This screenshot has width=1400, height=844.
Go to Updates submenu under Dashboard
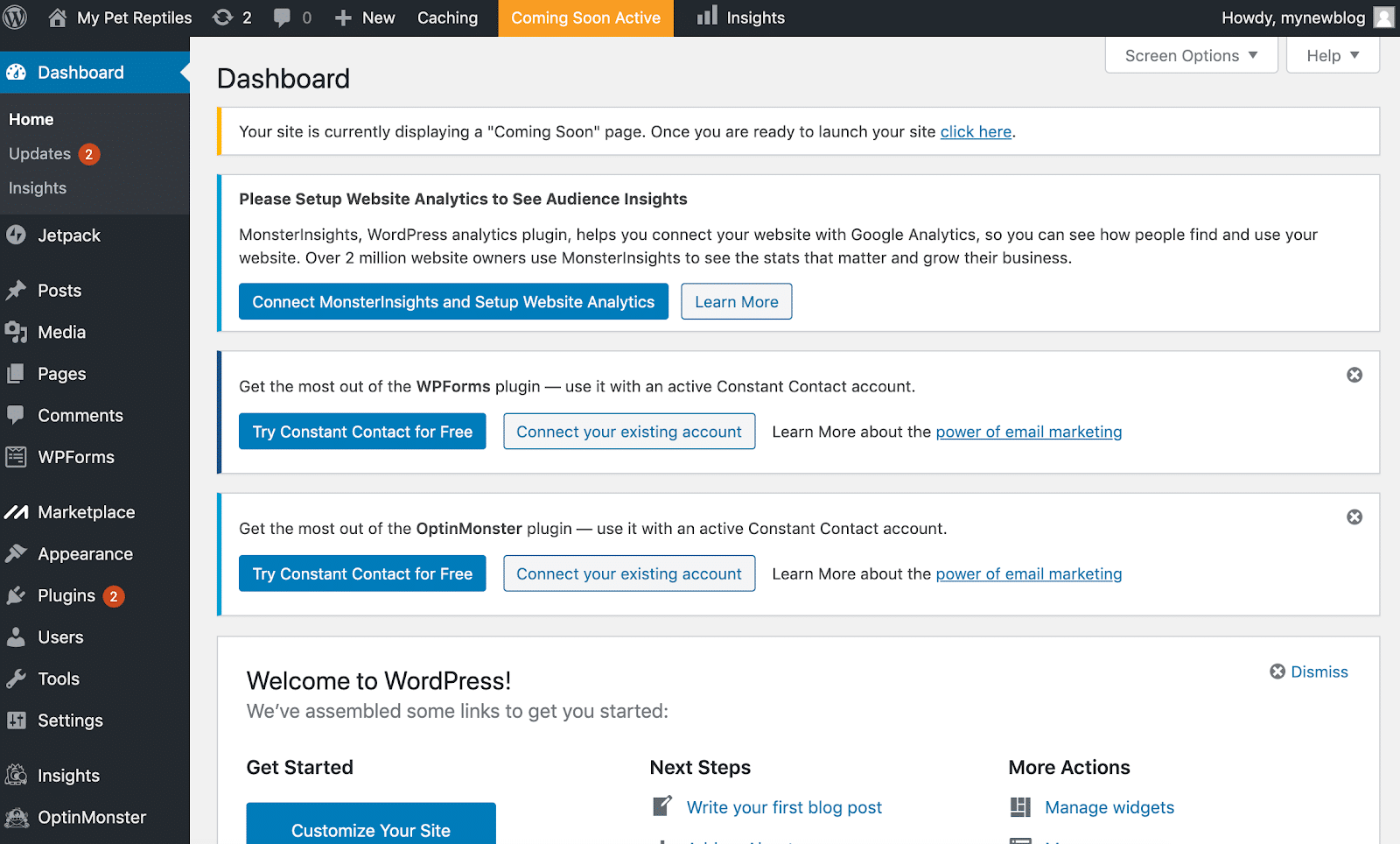(x=39, y=154)
